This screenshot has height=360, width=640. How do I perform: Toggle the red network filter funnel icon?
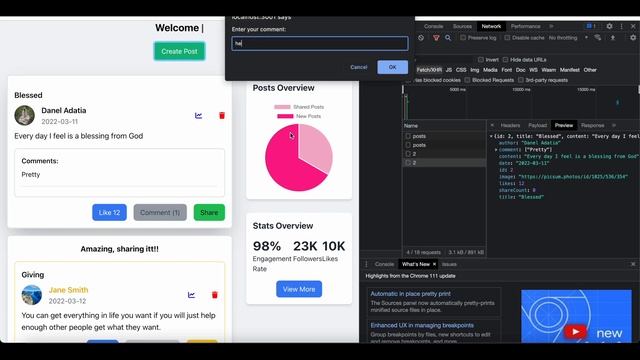tap(436, 38)
